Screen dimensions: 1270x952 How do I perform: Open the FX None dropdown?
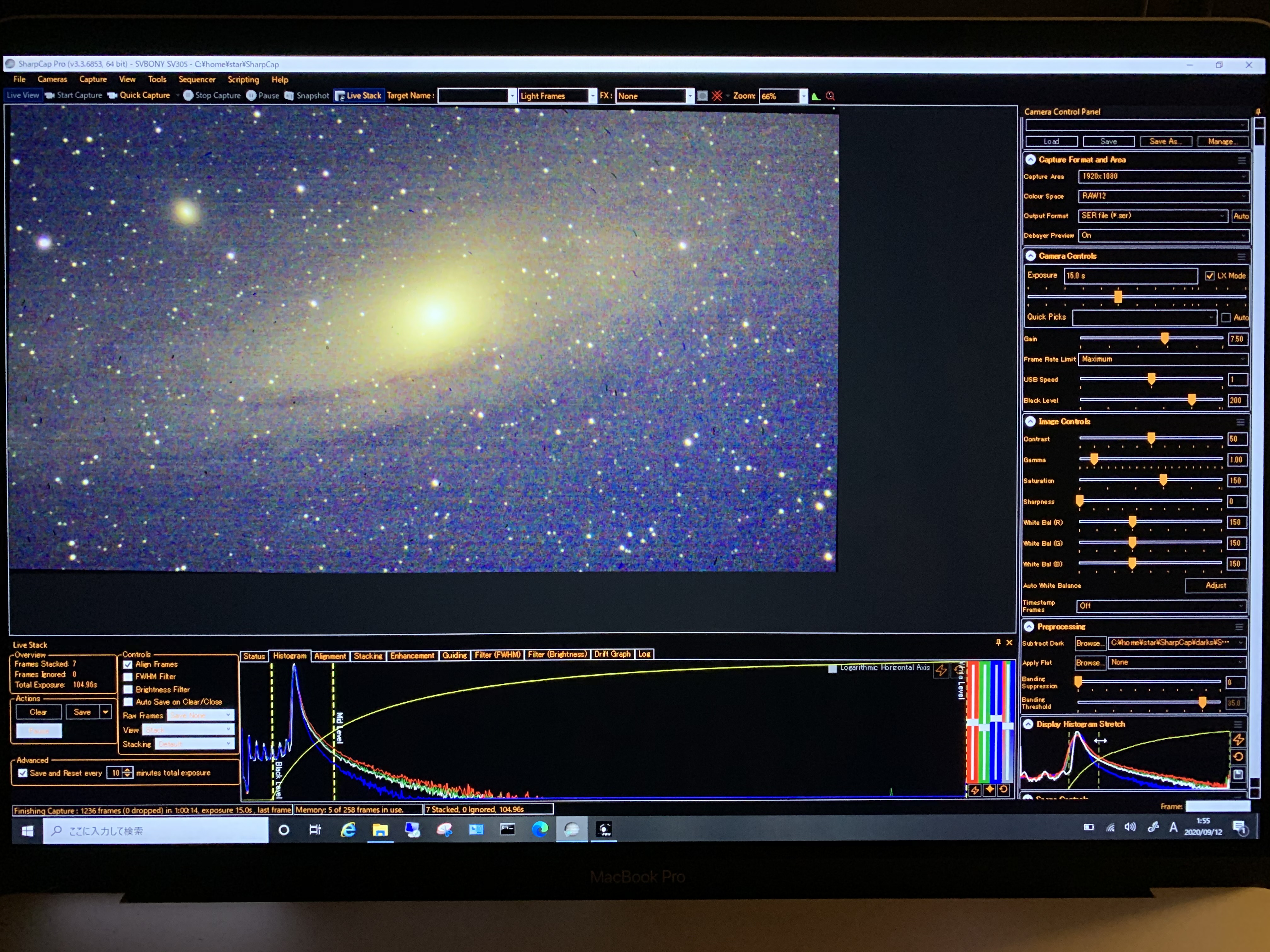point(655,96)
